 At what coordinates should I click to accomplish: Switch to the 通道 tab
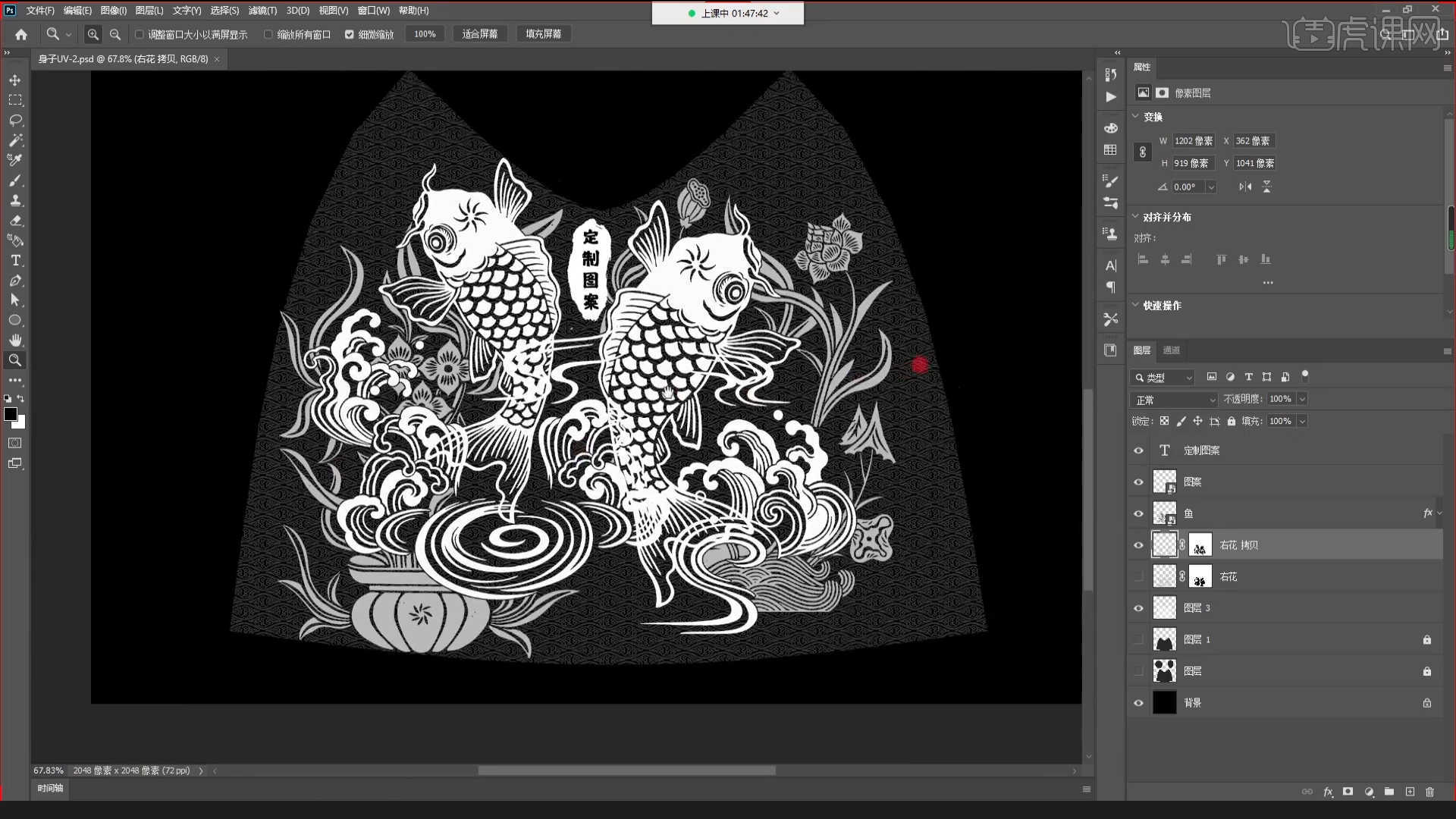point(1172,350)
